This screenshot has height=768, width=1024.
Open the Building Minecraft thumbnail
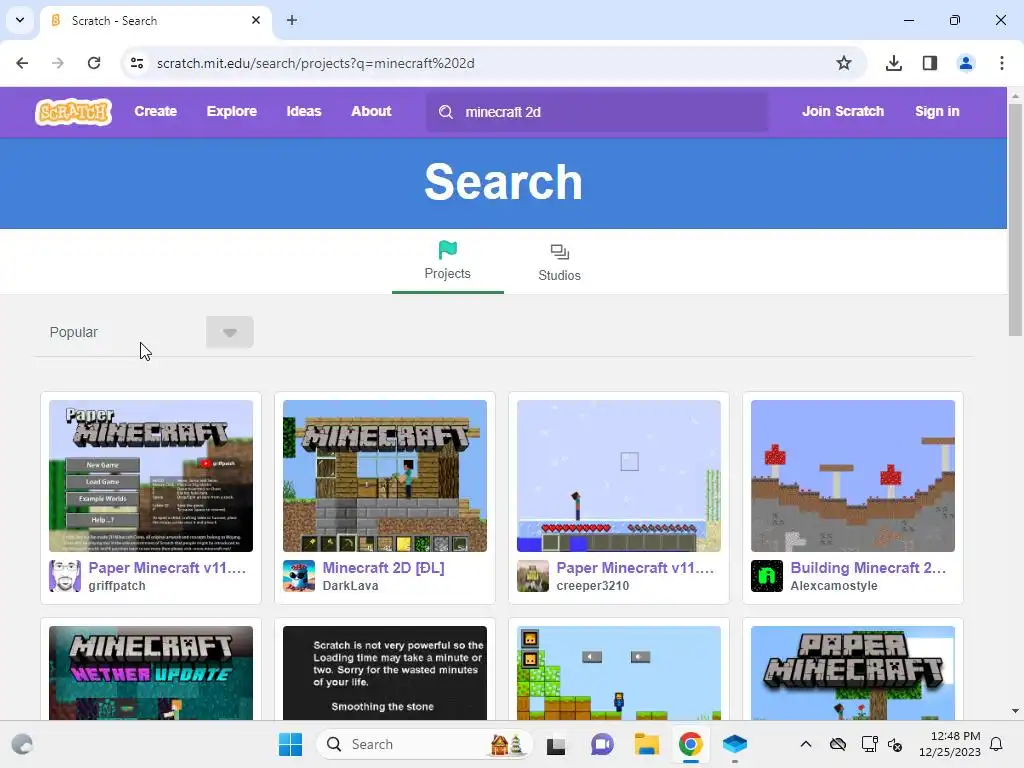click(853, 476)
